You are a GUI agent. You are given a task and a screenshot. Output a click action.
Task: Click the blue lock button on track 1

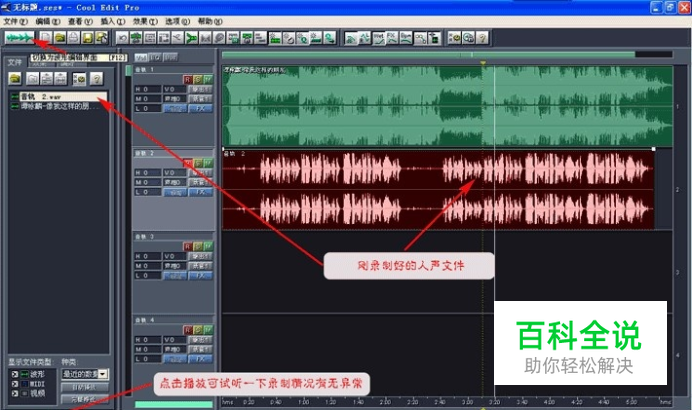point(175,109)
